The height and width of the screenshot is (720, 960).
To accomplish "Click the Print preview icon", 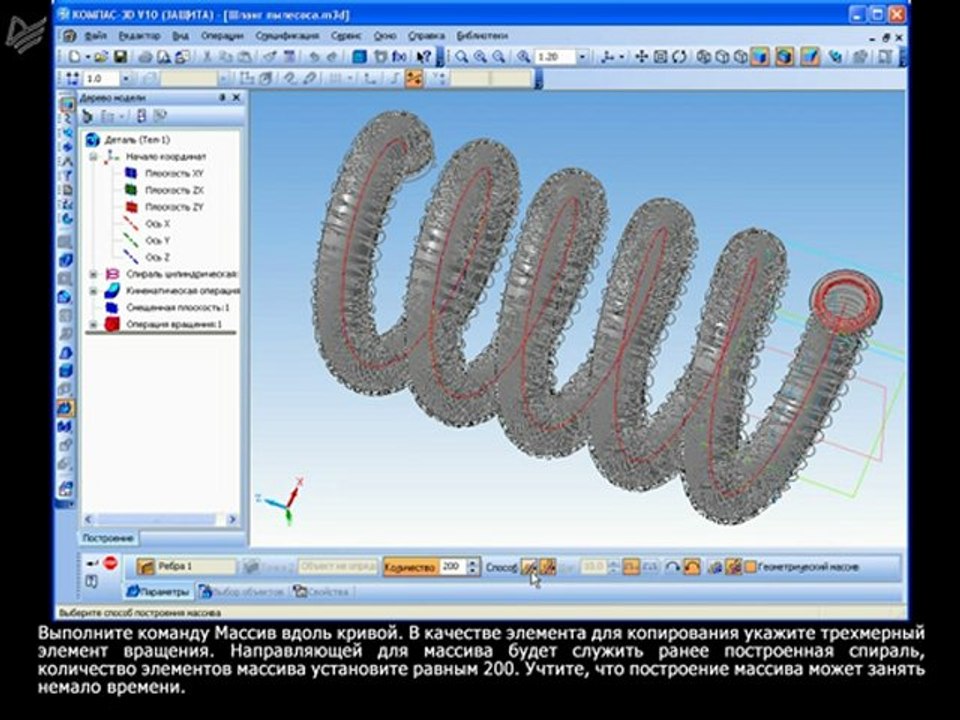I will [164, 57].
